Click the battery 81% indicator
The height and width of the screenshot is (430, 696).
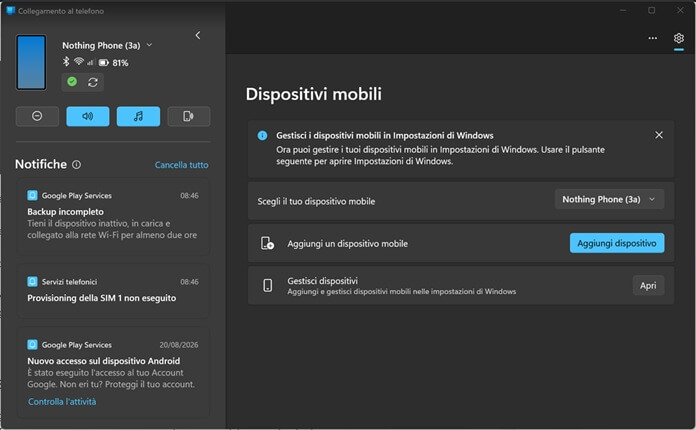tap(113, 63)
